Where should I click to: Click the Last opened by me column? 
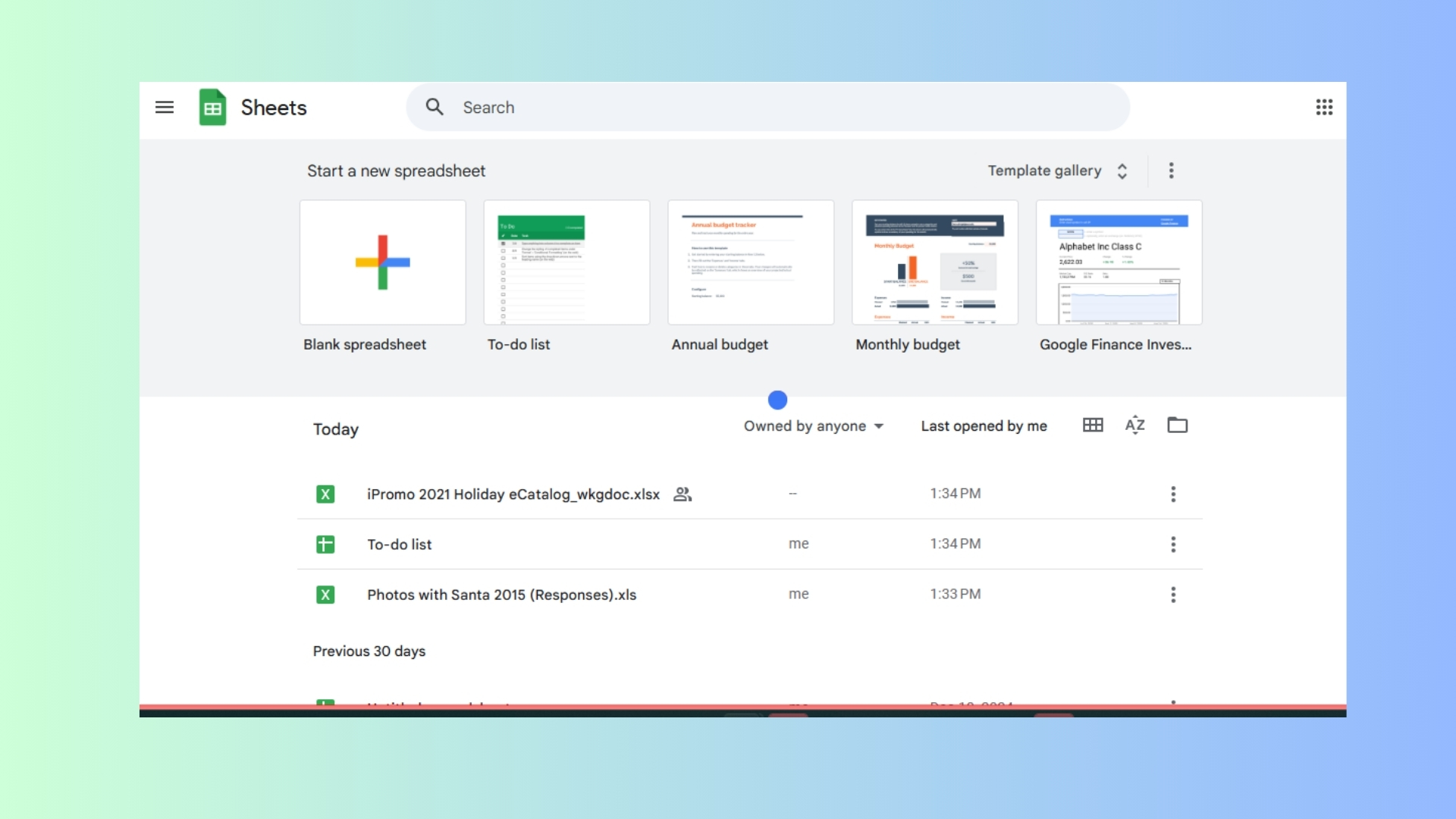coord(984,426)
